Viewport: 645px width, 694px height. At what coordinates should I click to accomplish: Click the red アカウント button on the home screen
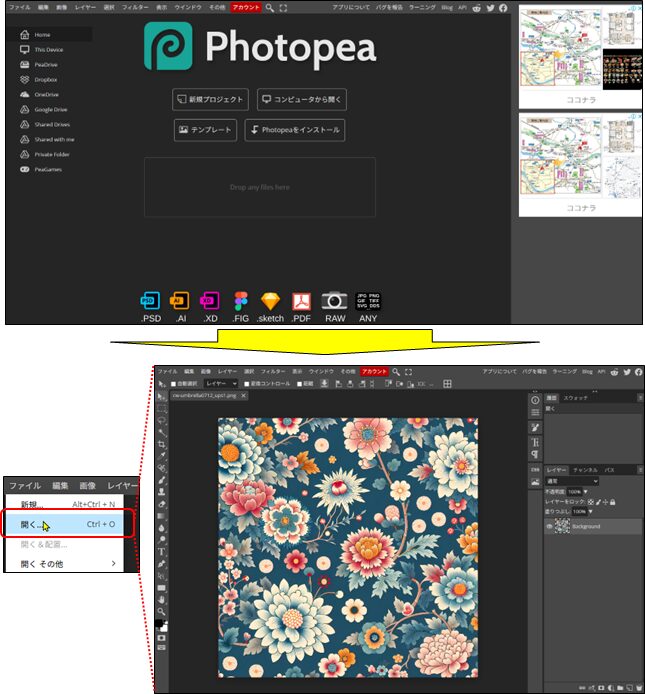246,8
